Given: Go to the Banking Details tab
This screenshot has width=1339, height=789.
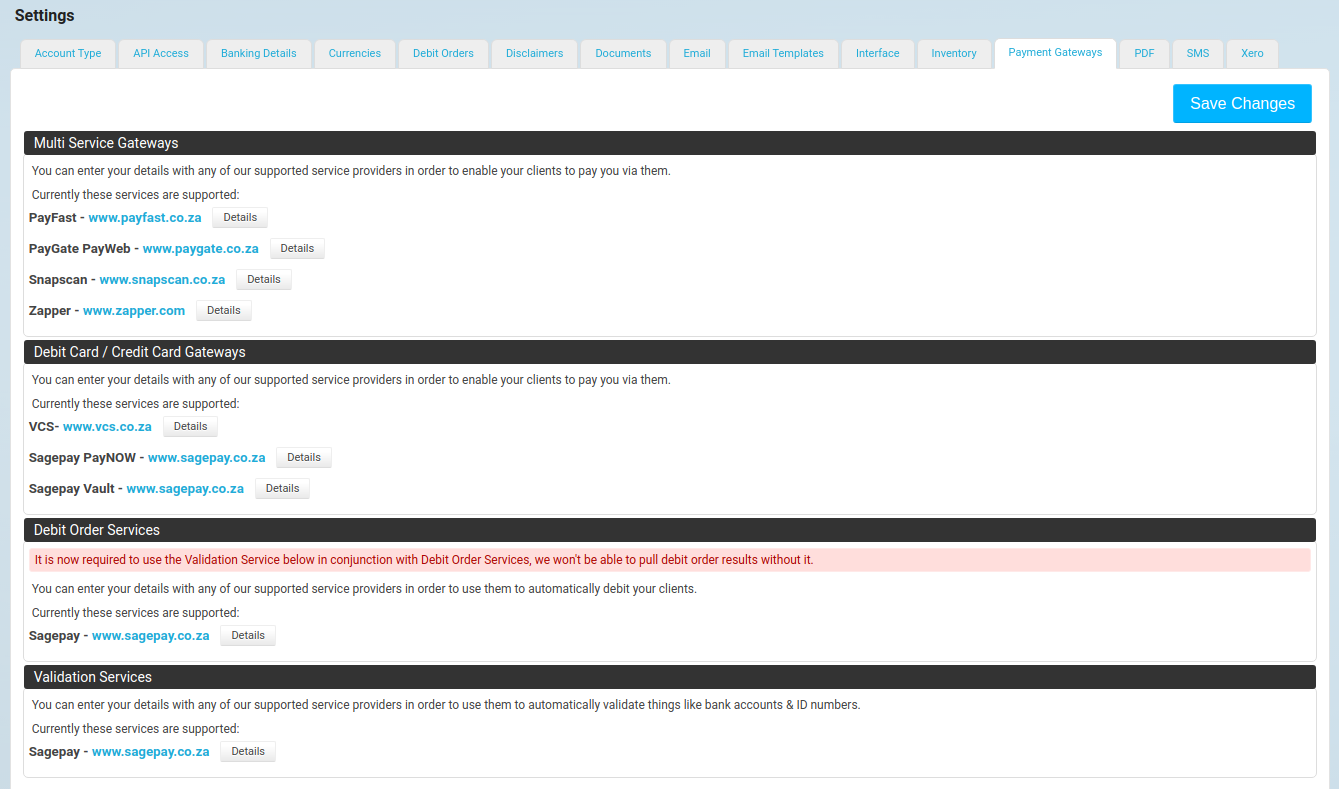Looking at the screenshot, I should pyautogui.click(x=259, y=53).
